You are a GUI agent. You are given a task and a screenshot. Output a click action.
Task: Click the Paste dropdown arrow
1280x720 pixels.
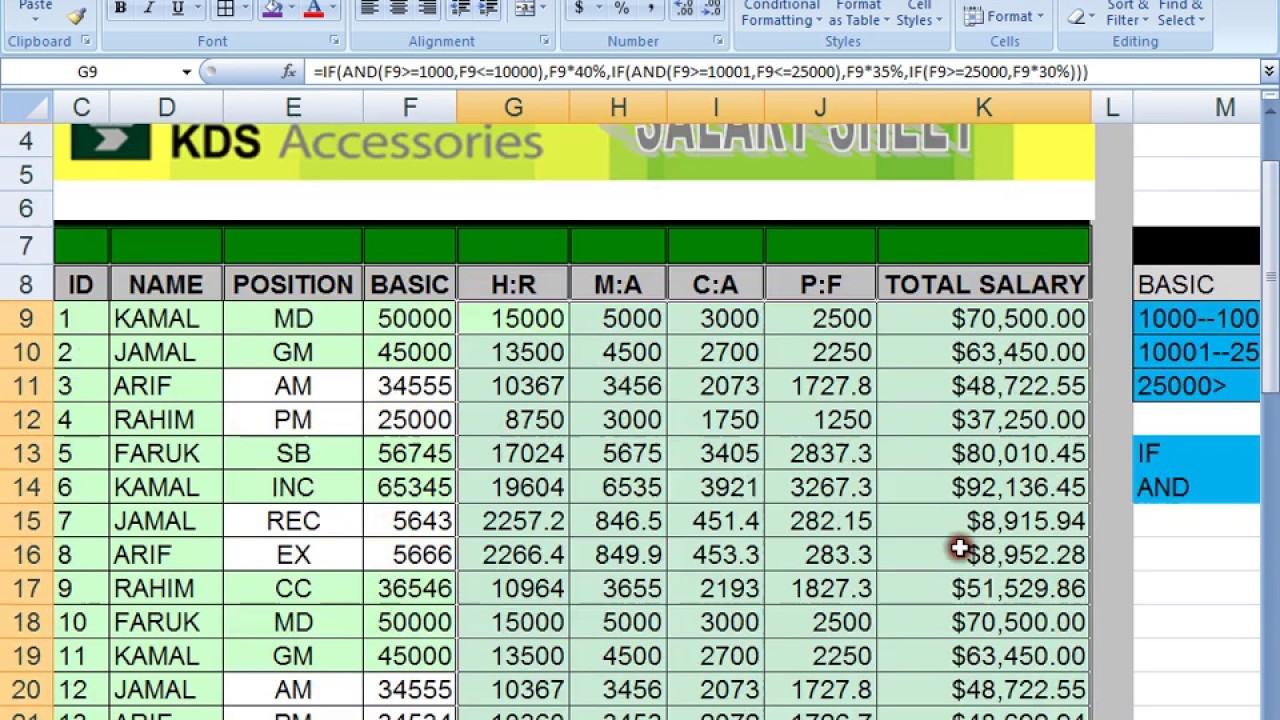coord(36,20)
